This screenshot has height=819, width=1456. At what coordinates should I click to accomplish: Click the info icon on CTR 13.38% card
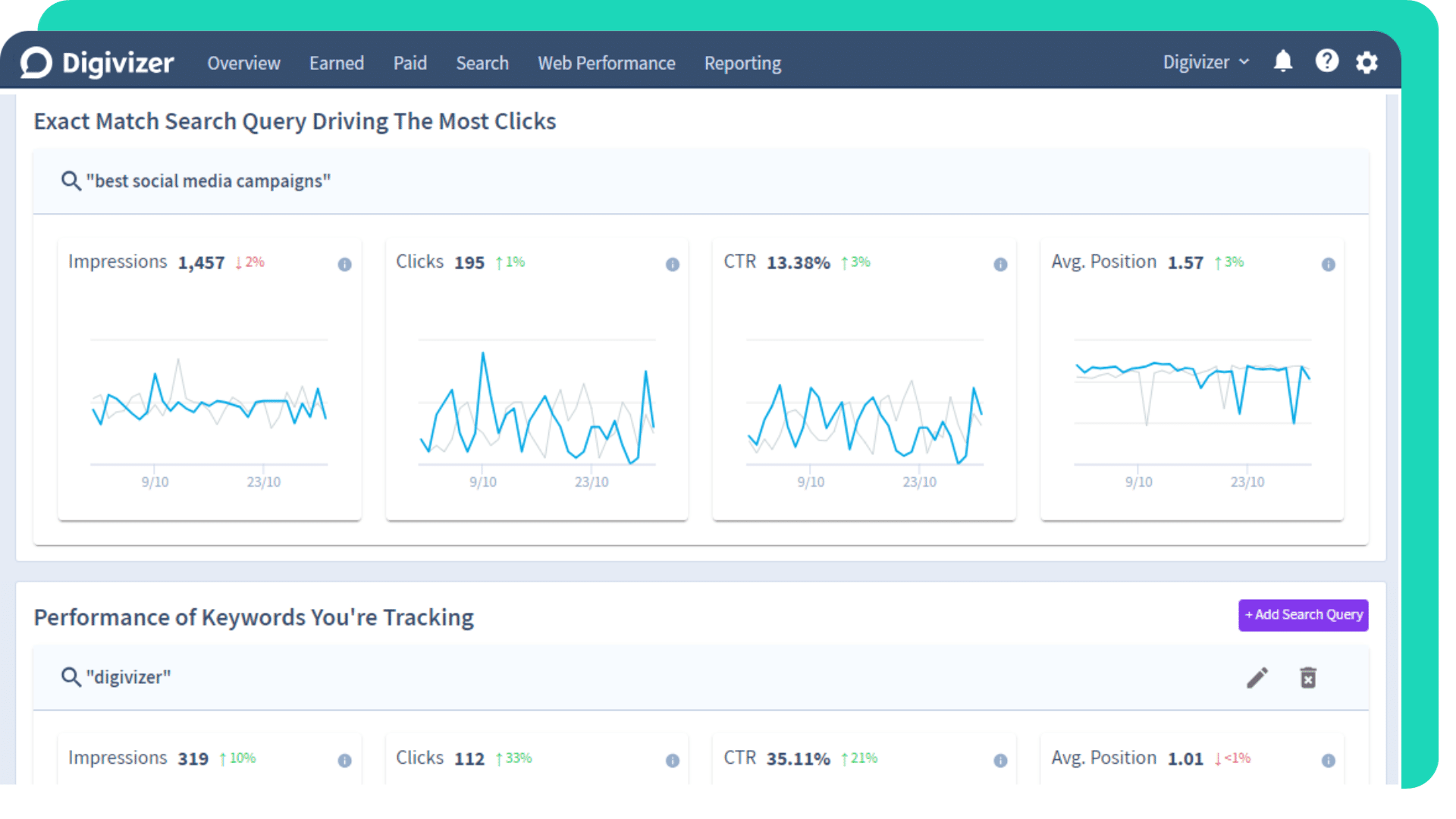coord(1000,265)
